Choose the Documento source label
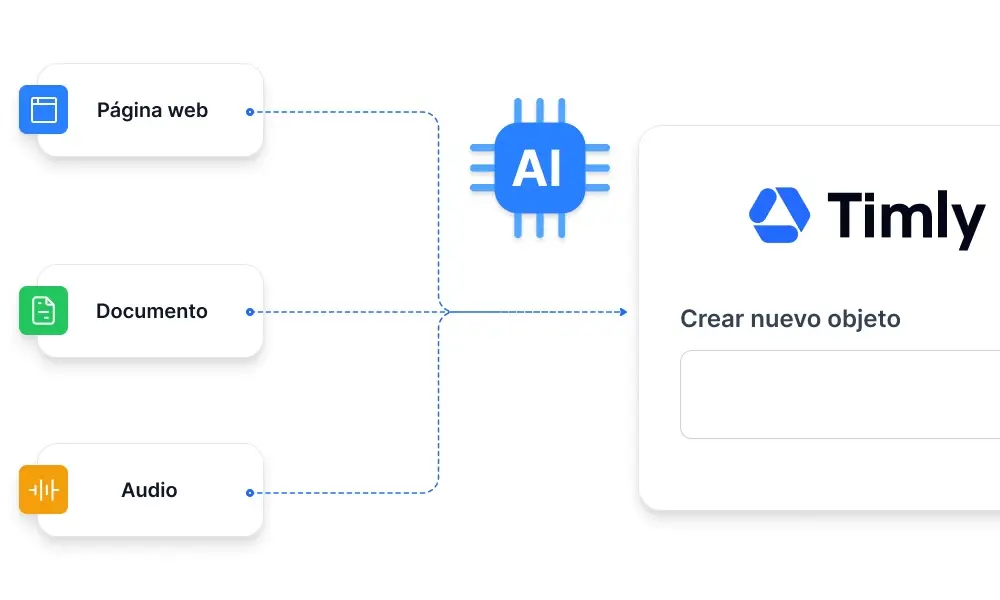This screenshot has height=600, width=1000. (152, 311)
